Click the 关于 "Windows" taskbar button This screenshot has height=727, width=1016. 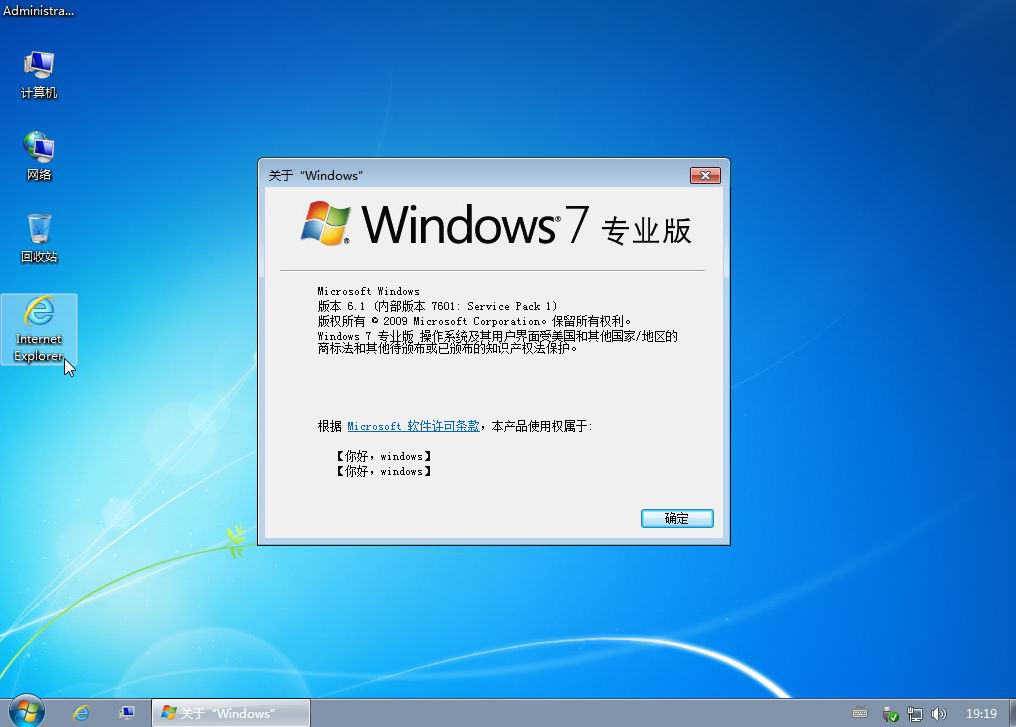[231, 713]
